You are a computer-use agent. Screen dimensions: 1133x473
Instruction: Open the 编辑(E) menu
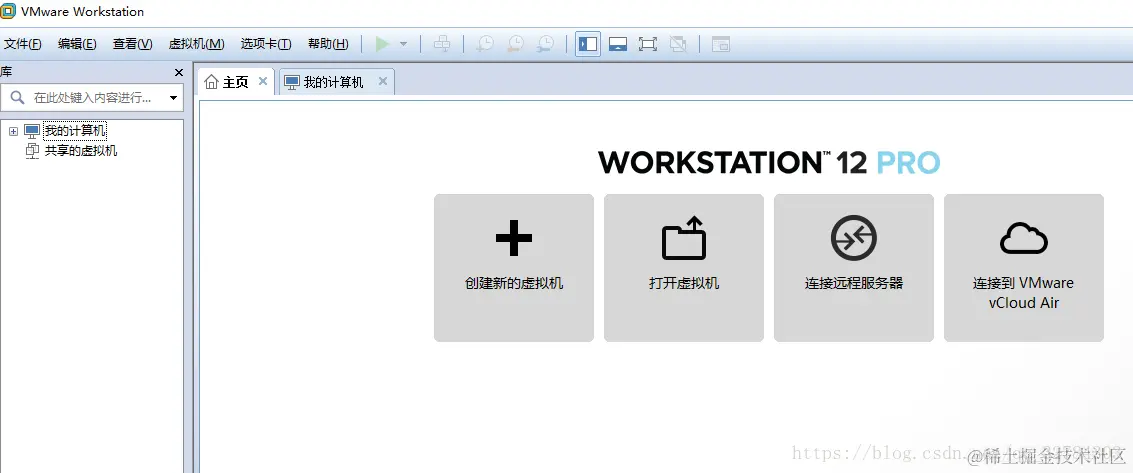pos(77,44)
